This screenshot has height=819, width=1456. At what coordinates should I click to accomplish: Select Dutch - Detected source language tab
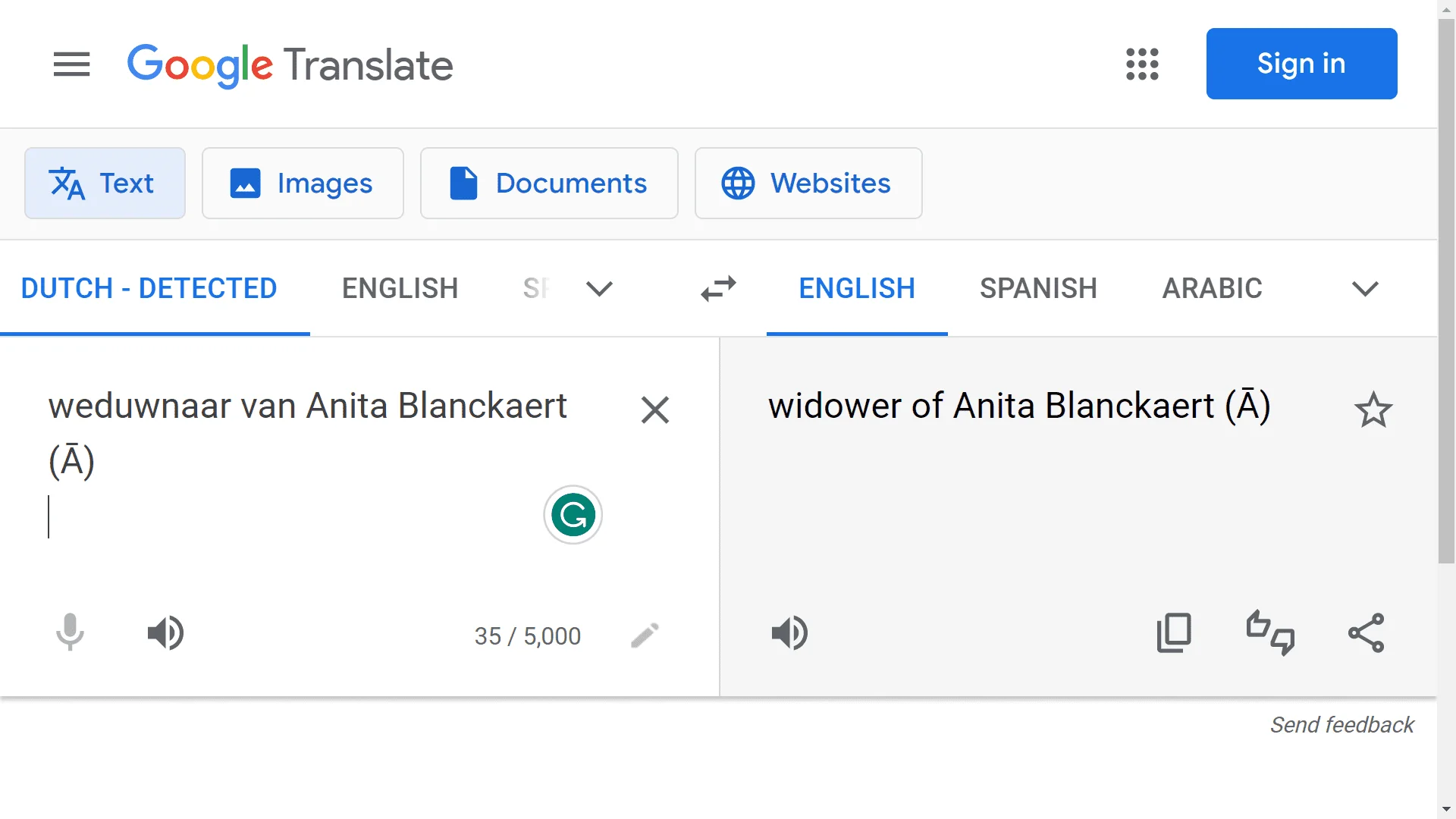(149, 288)
